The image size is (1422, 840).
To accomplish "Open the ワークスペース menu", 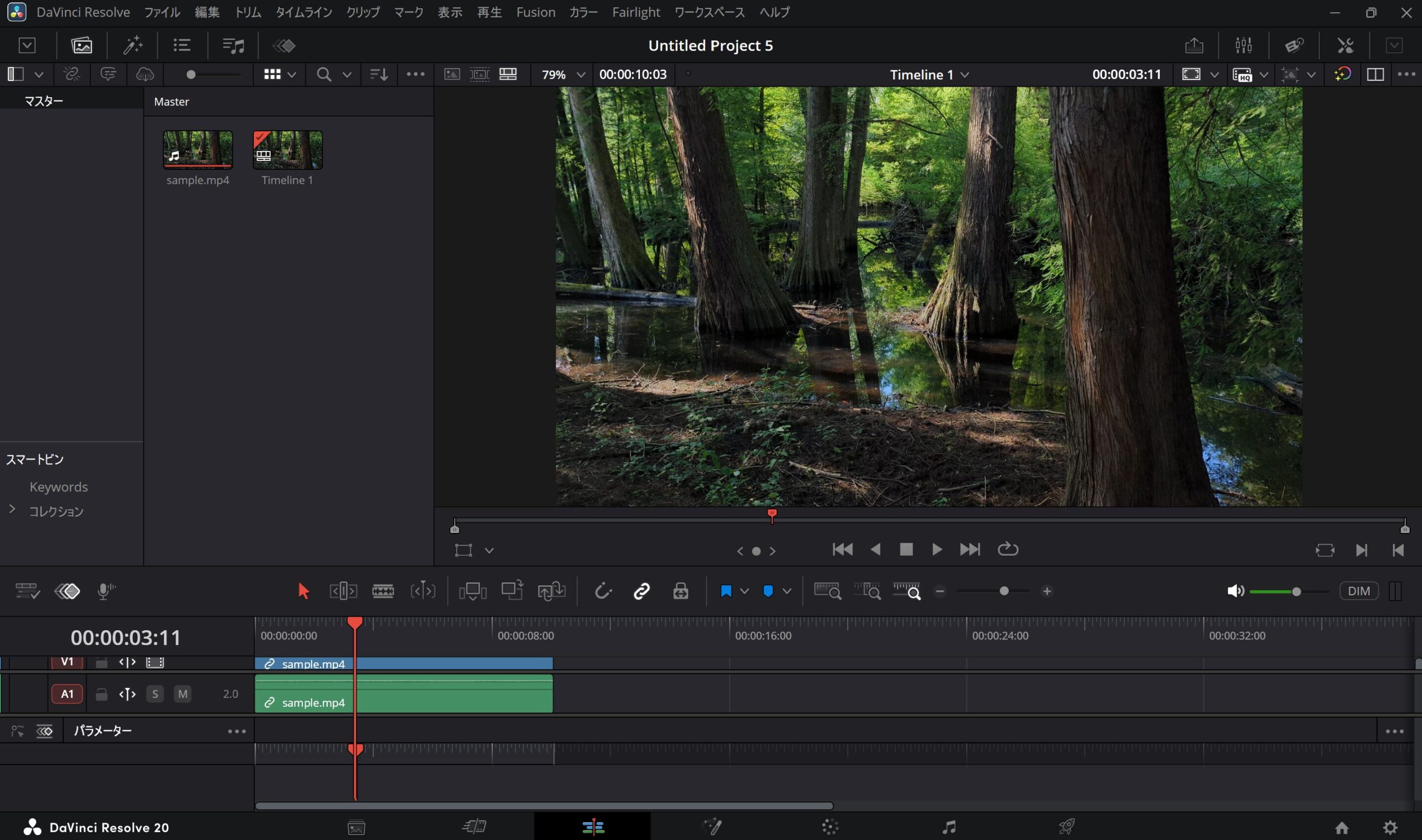I will (709, 12).
